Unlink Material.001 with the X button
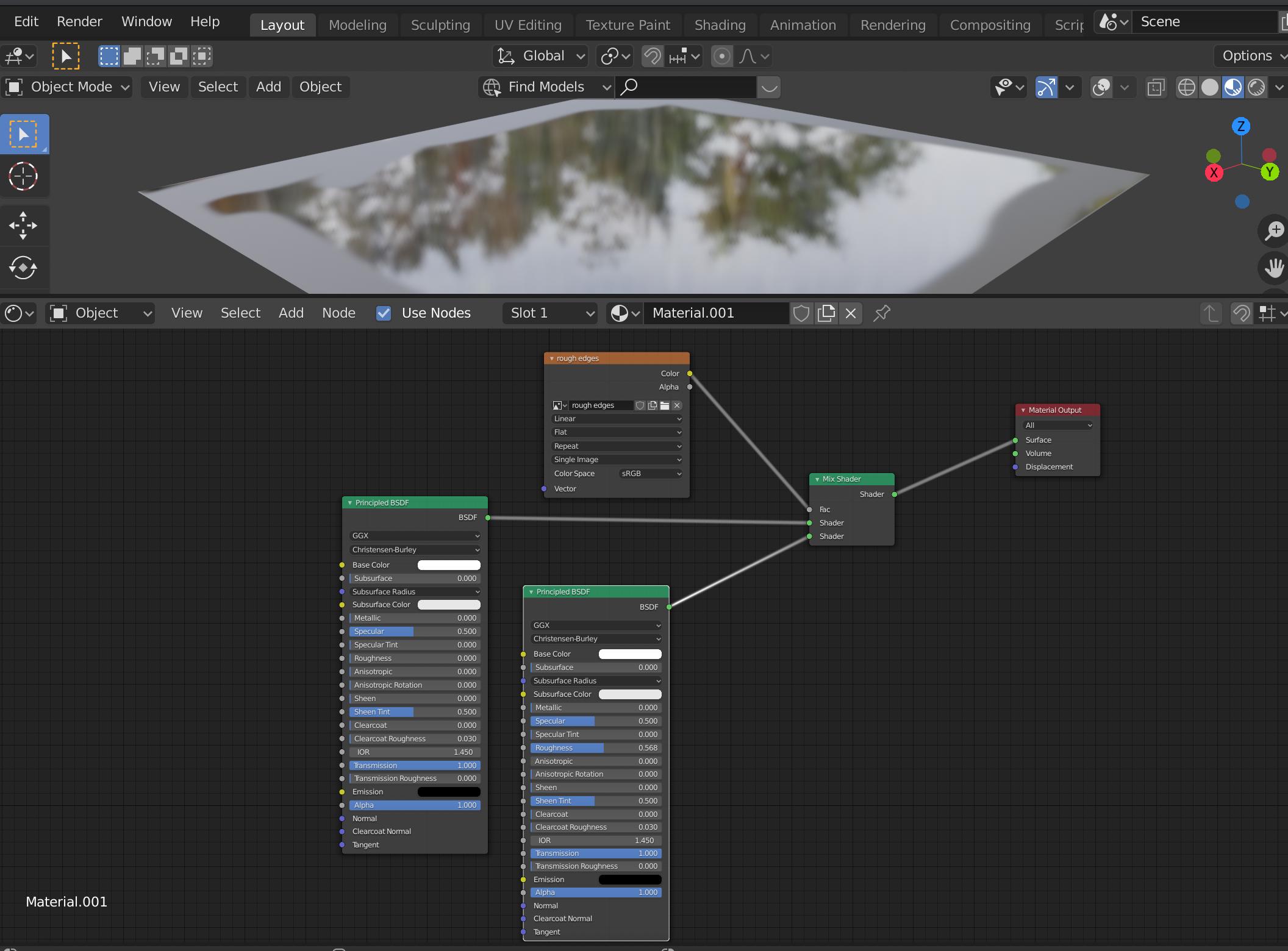 pos(851,313)
